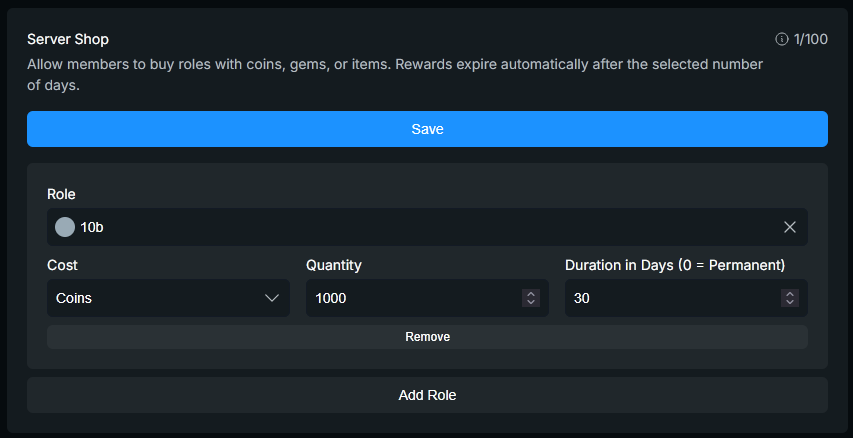Clear the 10b role with the X icon
The image size is (853, 438).
tap(790, 227)
